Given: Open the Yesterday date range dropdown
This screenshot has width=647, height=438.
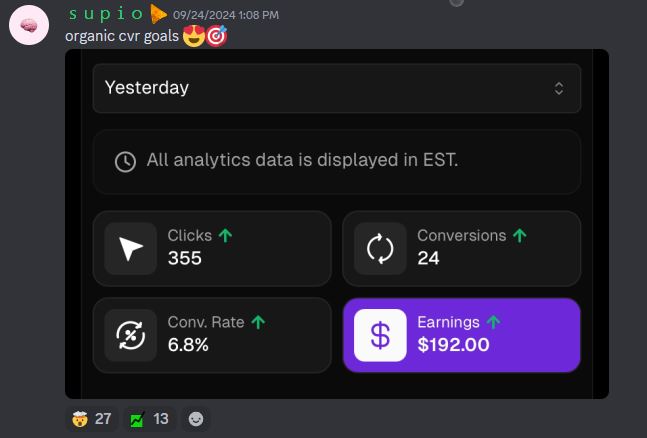Looking at the screenshot, I should click(337, 88).
